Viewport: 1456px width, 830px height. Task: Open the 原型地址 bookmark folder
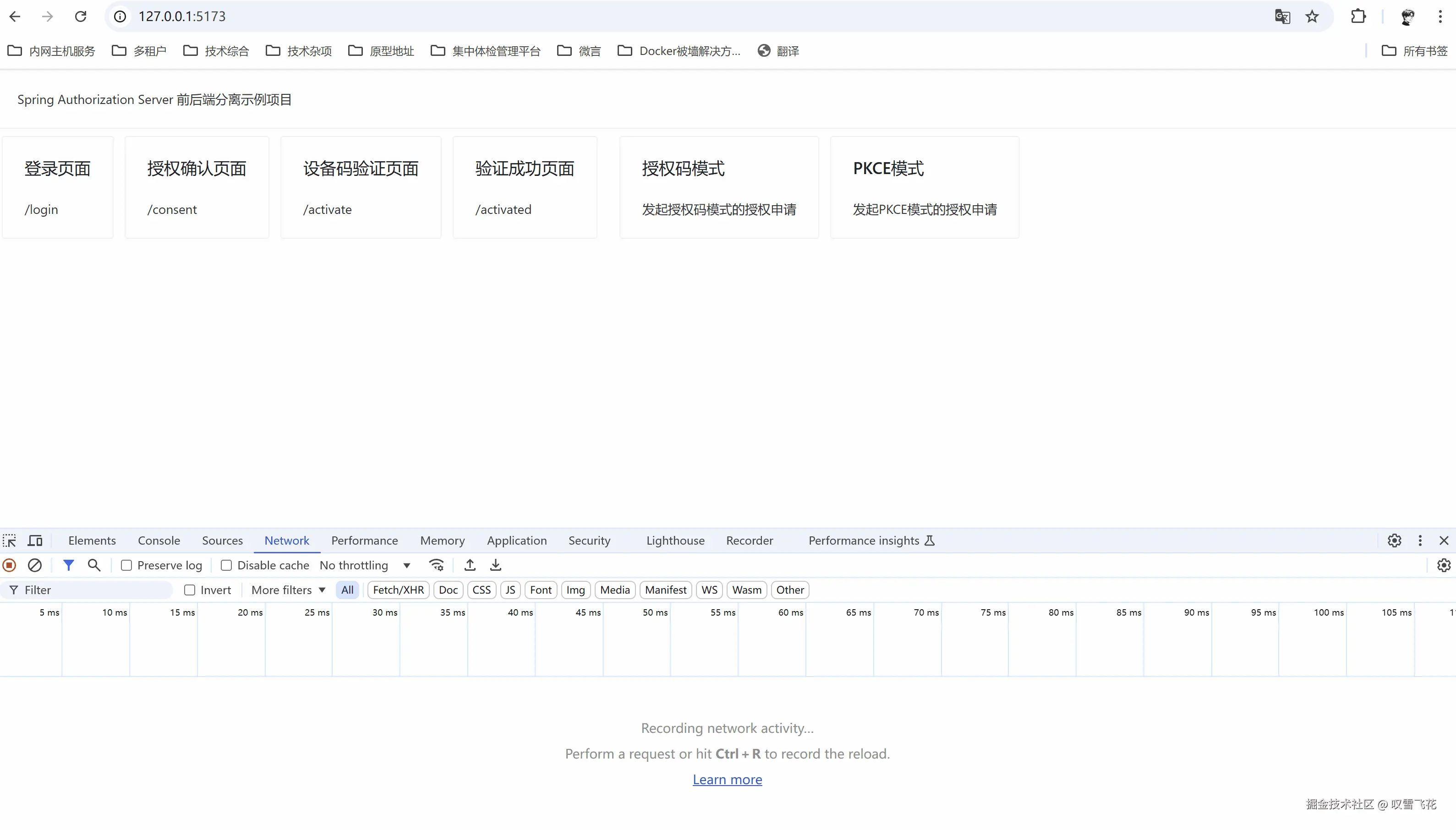pos(381,51)
